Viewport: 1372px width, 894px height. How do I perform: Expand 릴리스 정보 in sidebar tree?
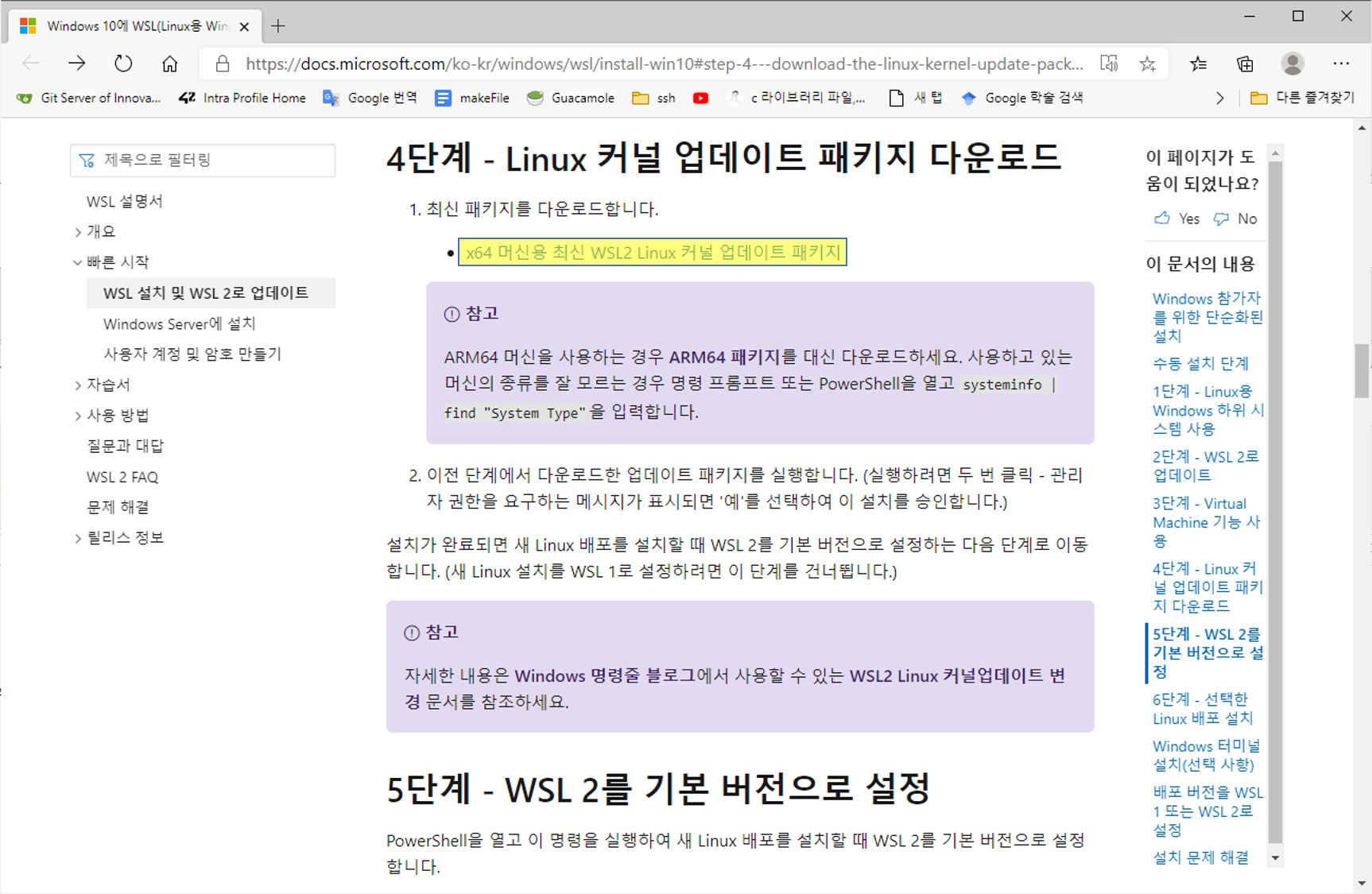78,538
